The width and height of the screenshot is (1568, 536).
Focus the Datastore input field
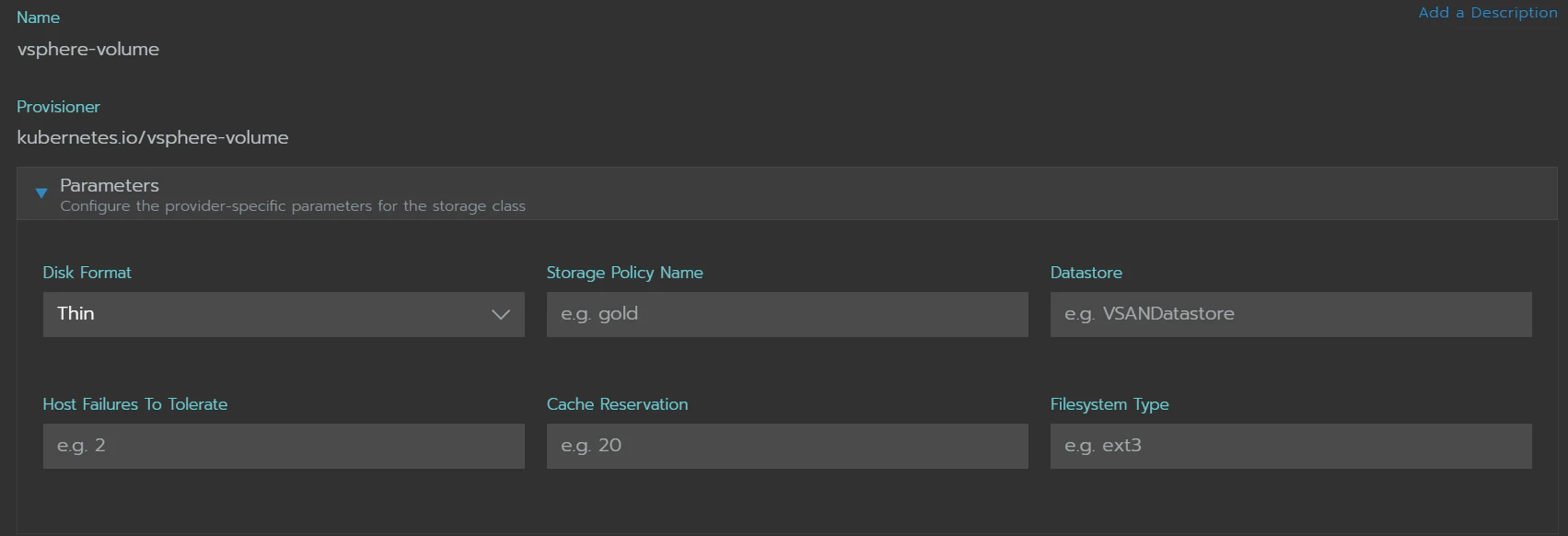pyautogui.click(x=1291, y=314)
